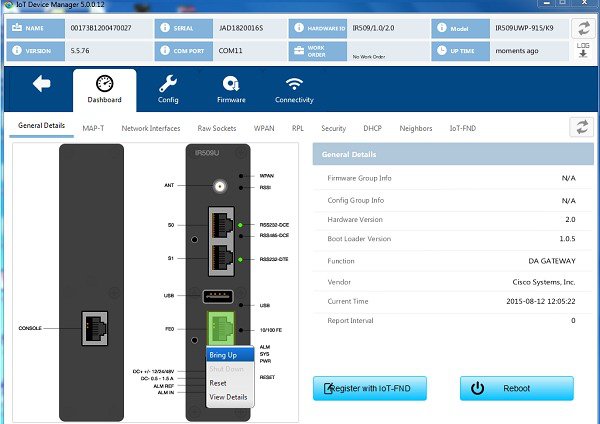Click device name 0017381200470027
Image resolution: width=600 pixels, height=424 pixels.
coord(101,28)
